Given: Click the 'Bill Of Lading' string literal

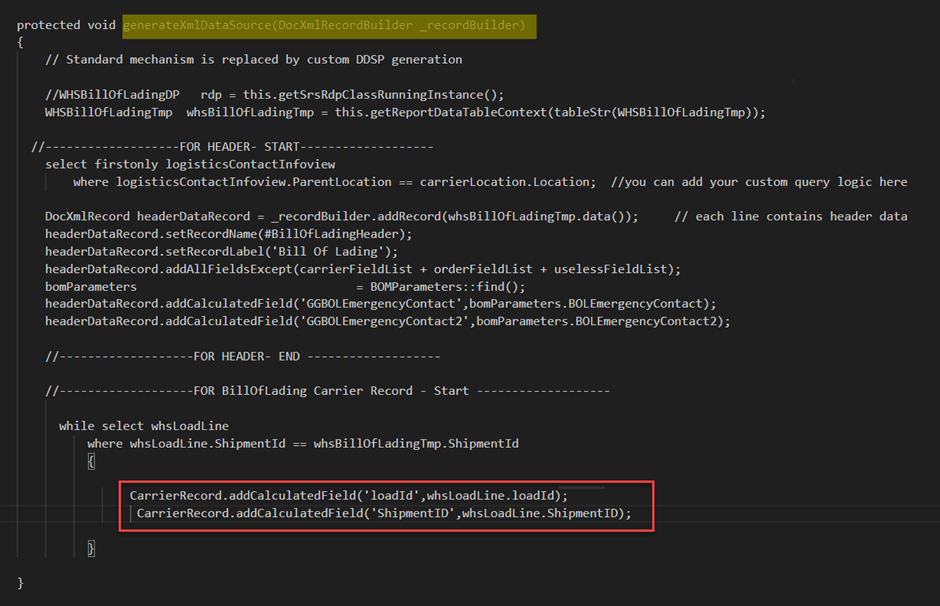Looking at the screenshot, I should (340, 251).
